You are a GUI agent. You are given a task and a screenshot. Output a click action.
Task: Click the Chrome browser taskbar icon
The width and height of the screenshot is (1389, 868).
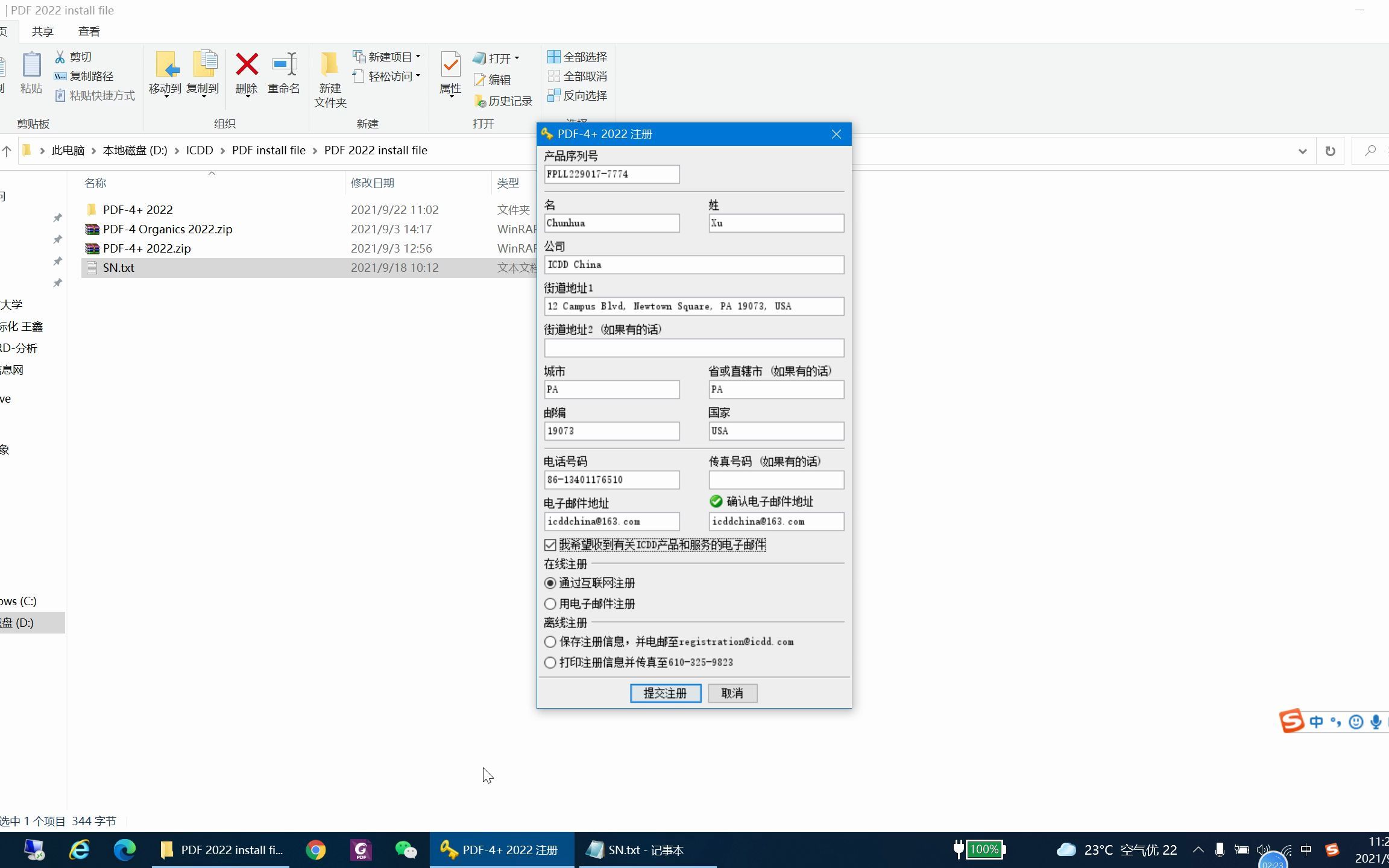point(317,850)
